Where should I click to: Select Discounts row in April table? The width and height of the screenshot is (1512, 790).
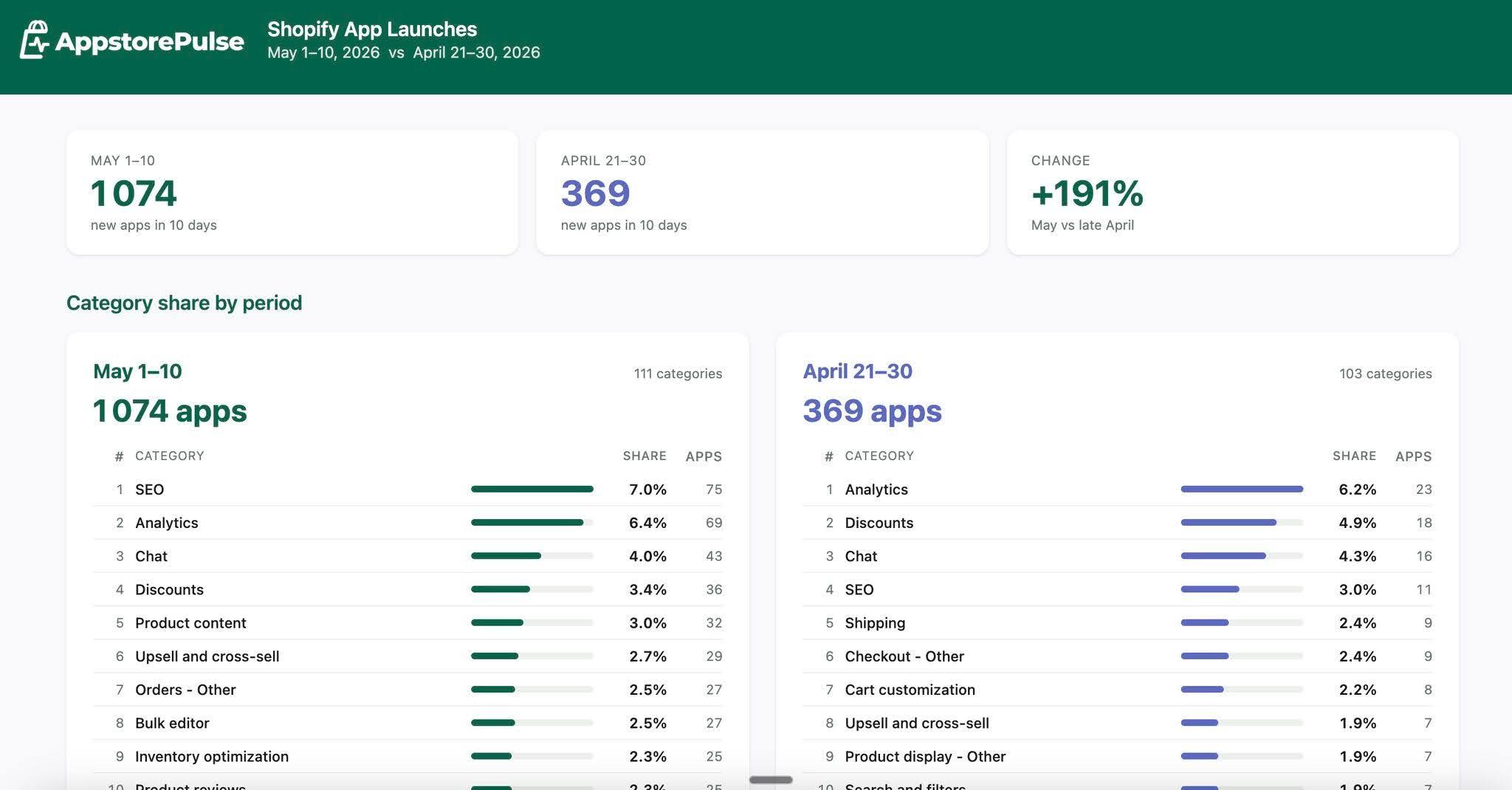(1117, 523)
